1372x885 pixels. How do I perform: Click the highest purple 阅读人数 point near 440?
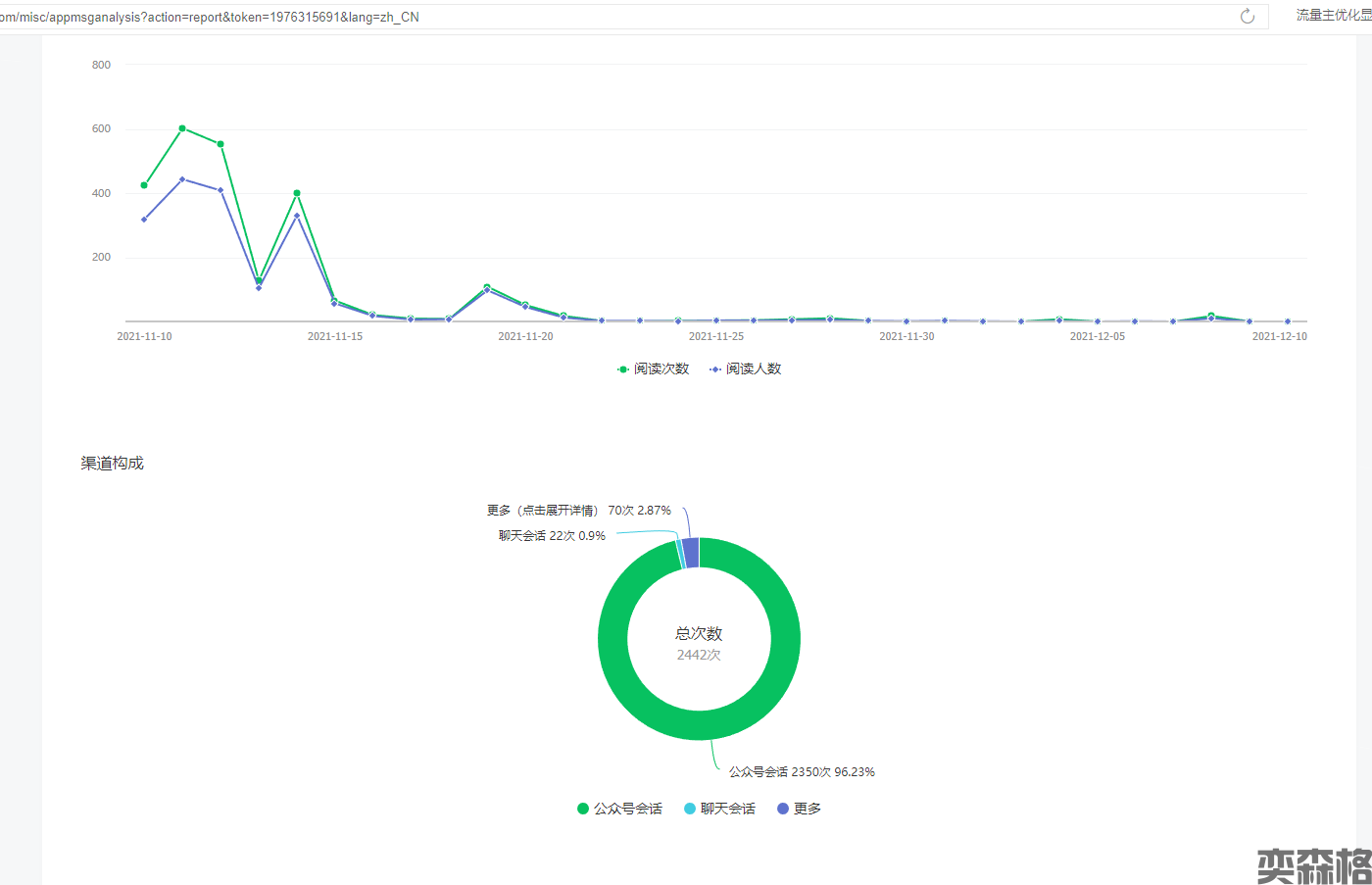pyautogui.click(x=182, y=179)
